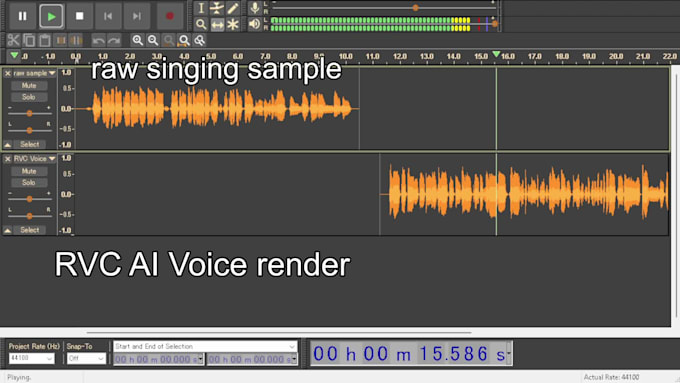This screenshot has width=680, height=383.
Task: Mute the raw sample track
Action: click(29, 85)
